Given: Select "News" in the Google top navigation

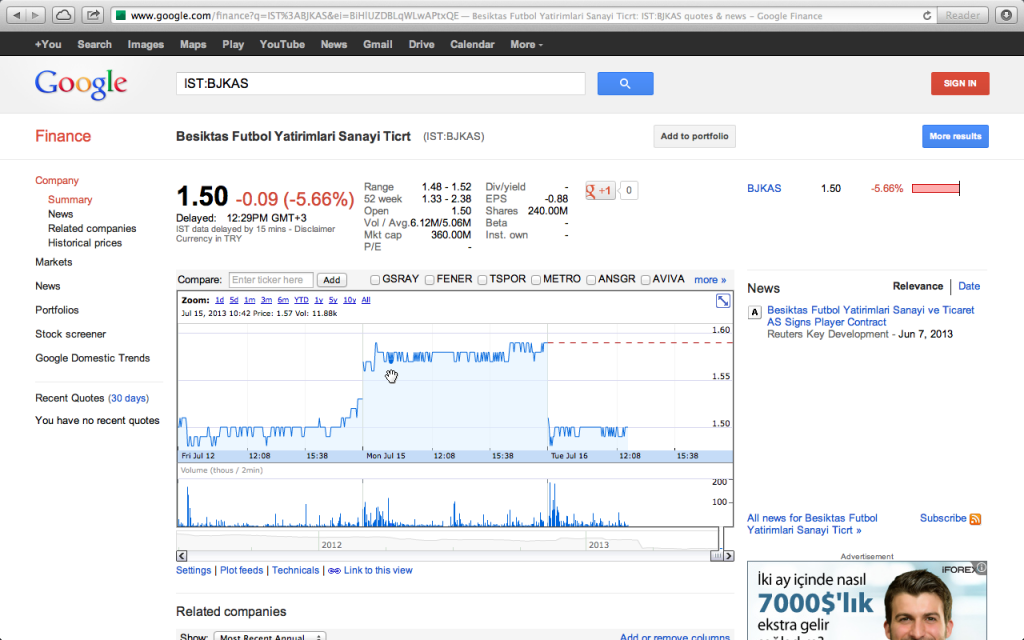Looking at the screenshot, I should pos(333,44).
